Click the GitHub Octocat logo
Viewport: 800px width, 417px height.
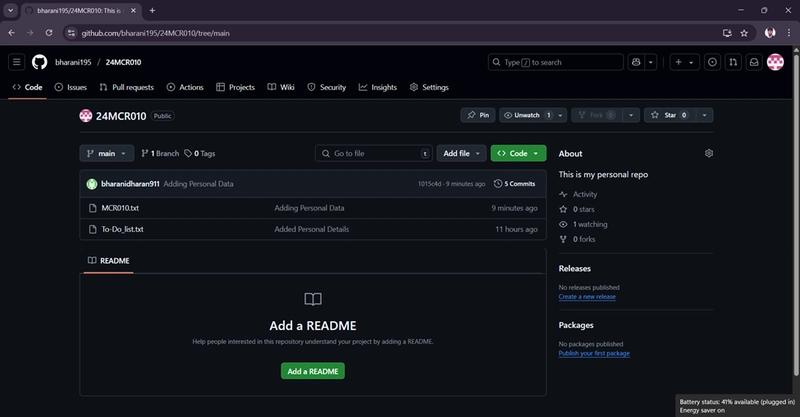[x=39, y=62]
